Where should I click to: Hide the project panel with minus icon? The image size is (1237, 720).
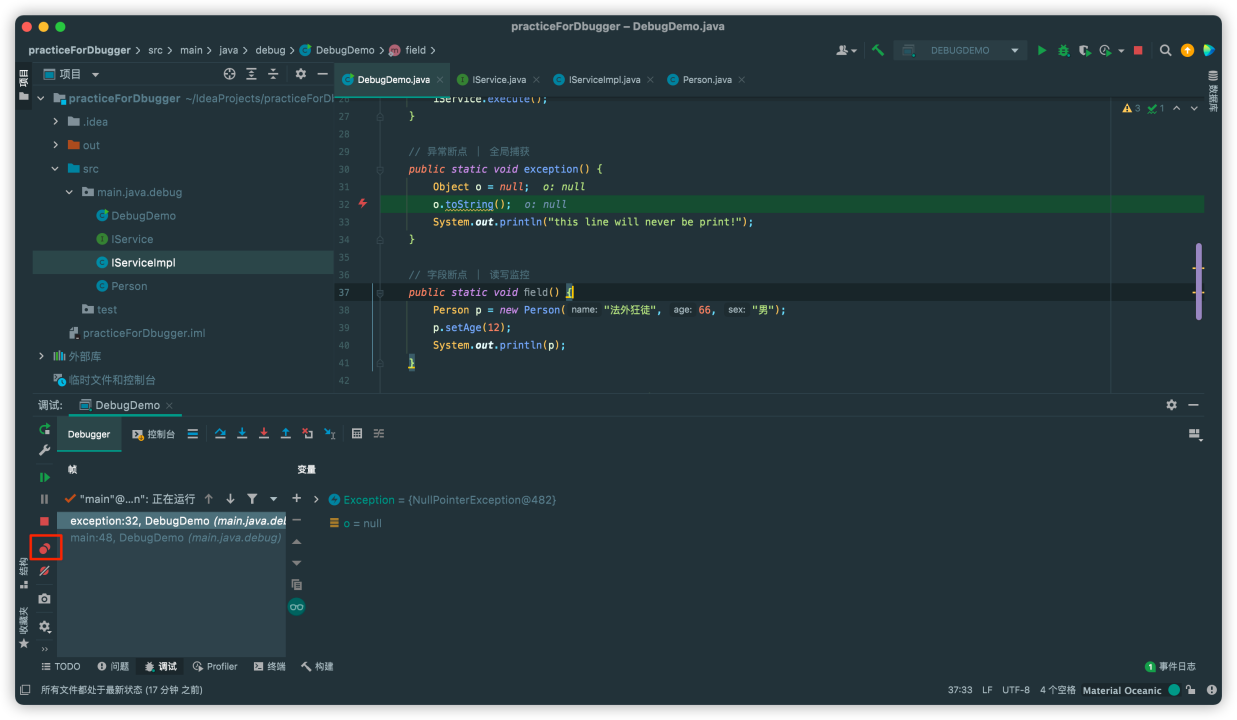322,74
